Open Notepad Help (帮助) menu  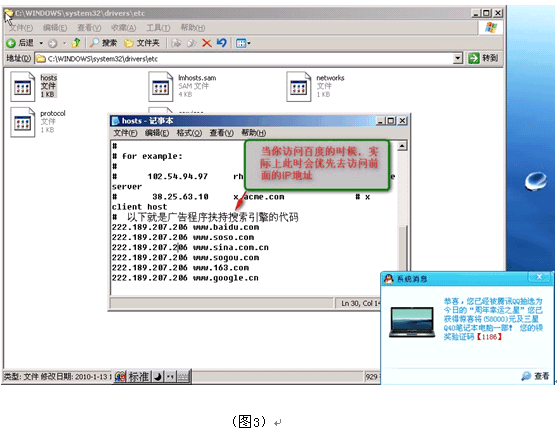pos(253,133)
